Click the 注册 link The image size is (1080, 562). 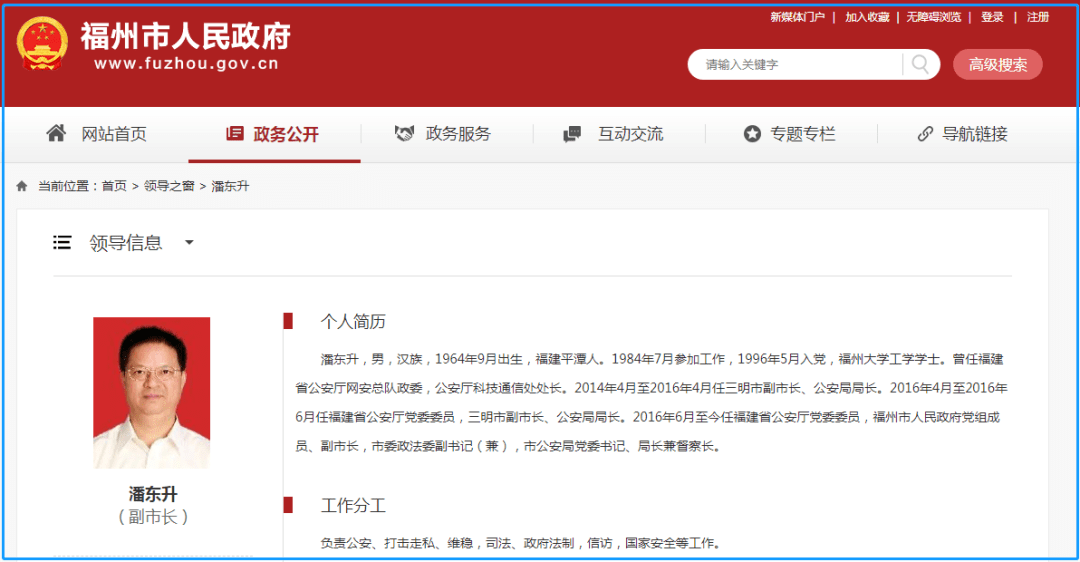[x=1038, y=17]
